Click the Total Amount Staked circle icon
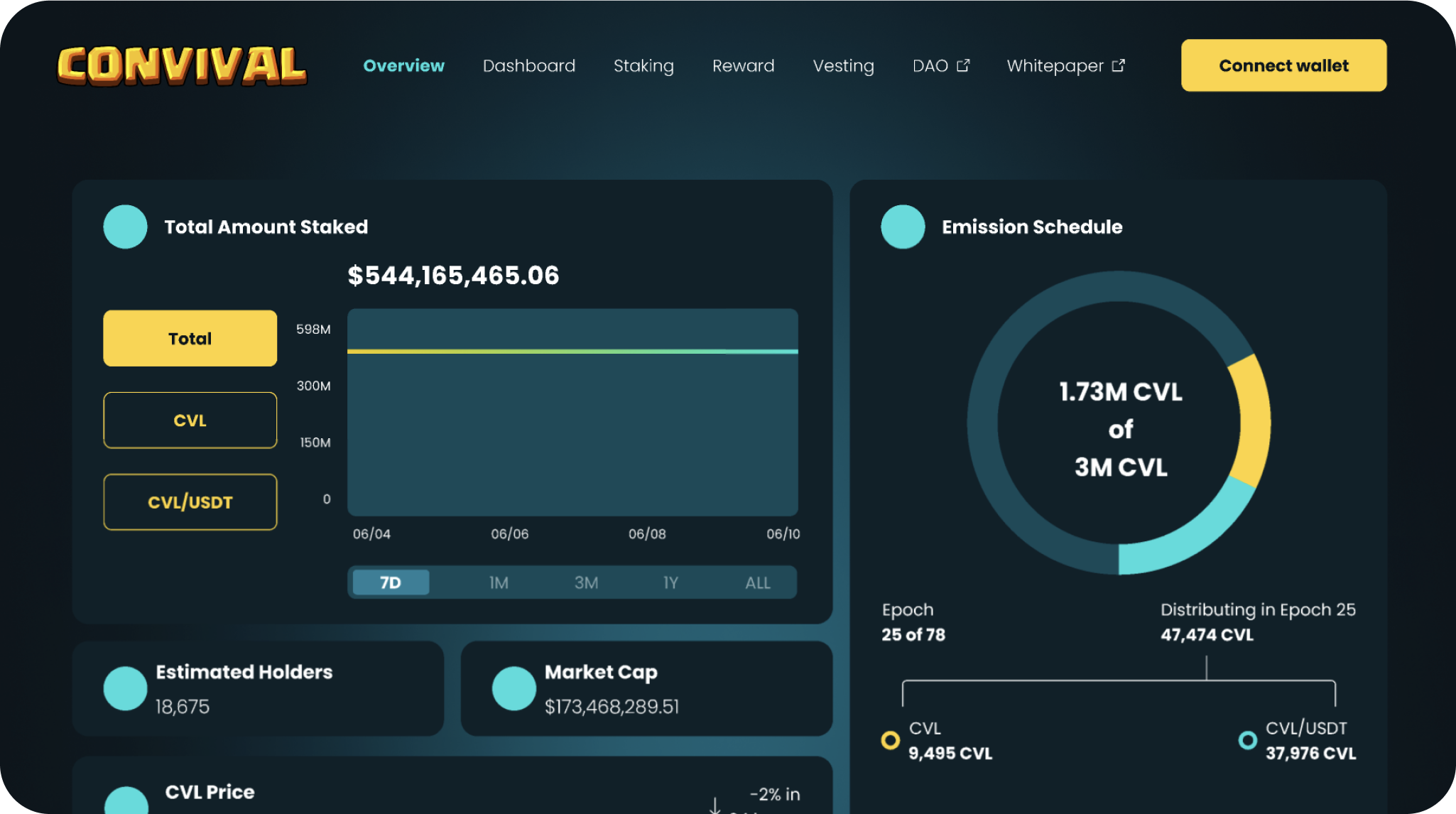 pos(125,227)
